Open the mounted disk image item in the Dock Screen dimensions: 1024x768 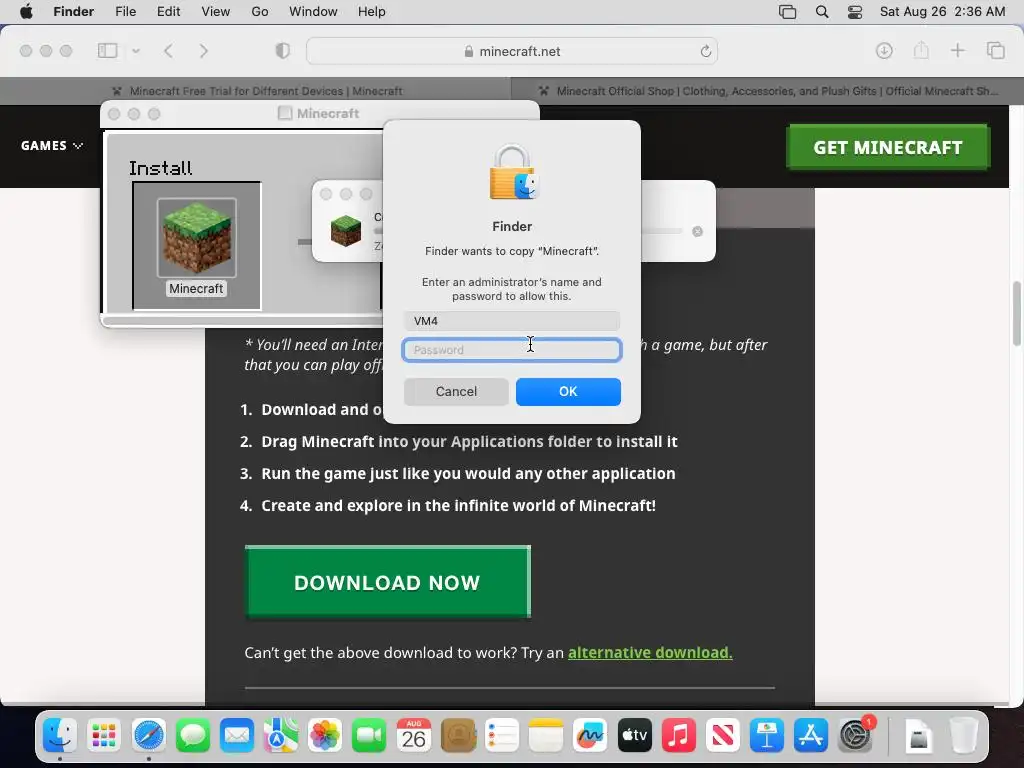click(x=919, y=737)
